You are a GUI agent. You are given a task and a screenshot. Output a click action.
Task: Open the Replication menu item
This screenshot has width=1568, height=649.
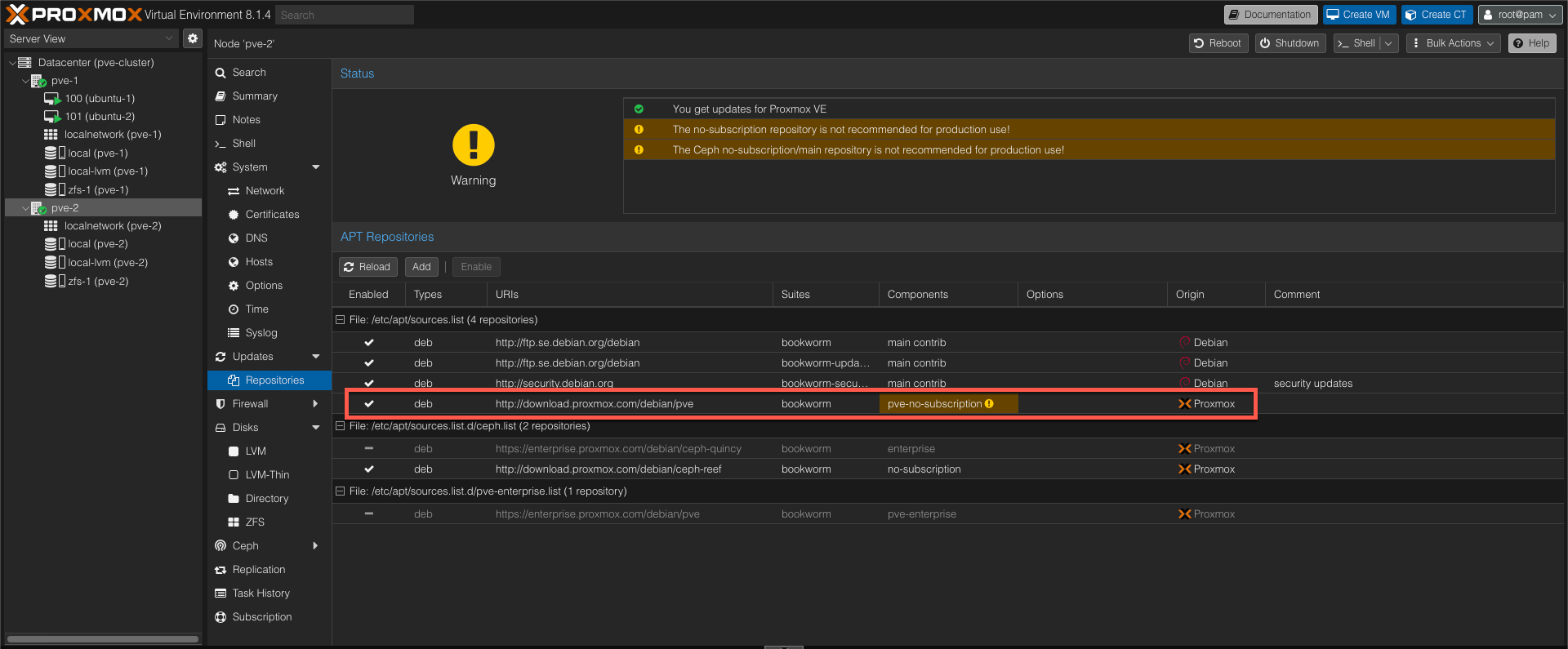(x=269, y=570)
